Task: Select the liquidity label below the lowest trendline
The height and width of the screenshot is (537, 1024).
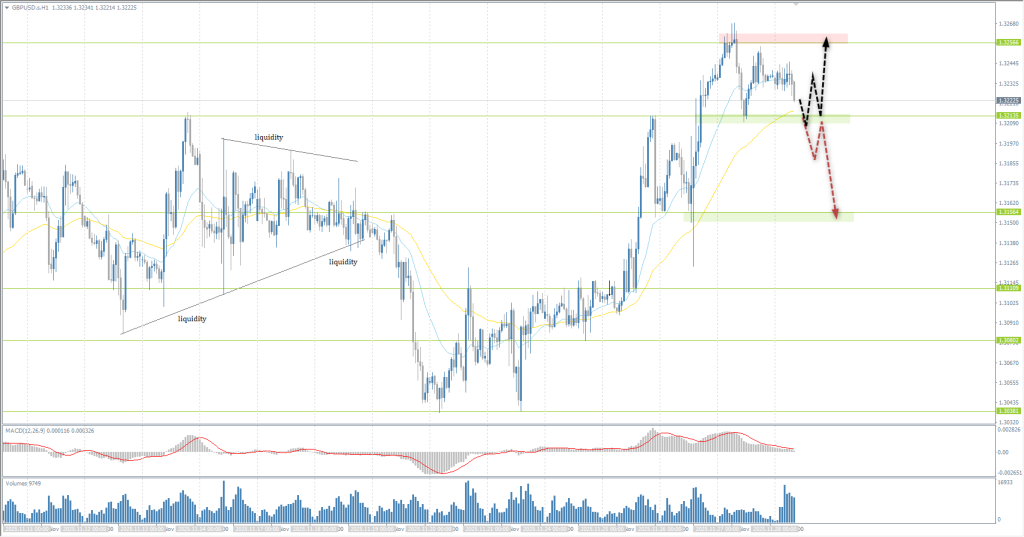Action: [x=192, y=319]
